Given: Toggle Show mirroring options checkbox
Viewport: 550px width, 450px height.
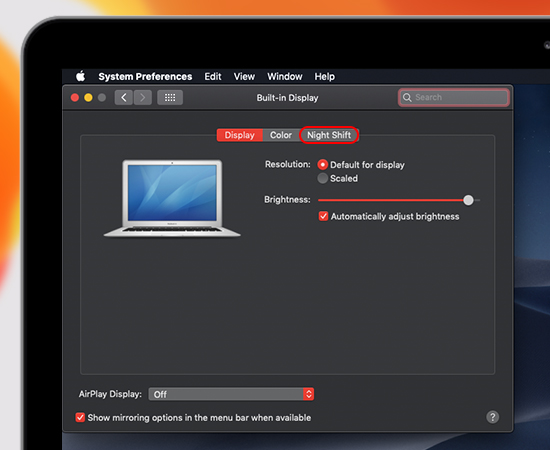Looking at the screenshot, I should pyautogui.click(x=80, y=417).
